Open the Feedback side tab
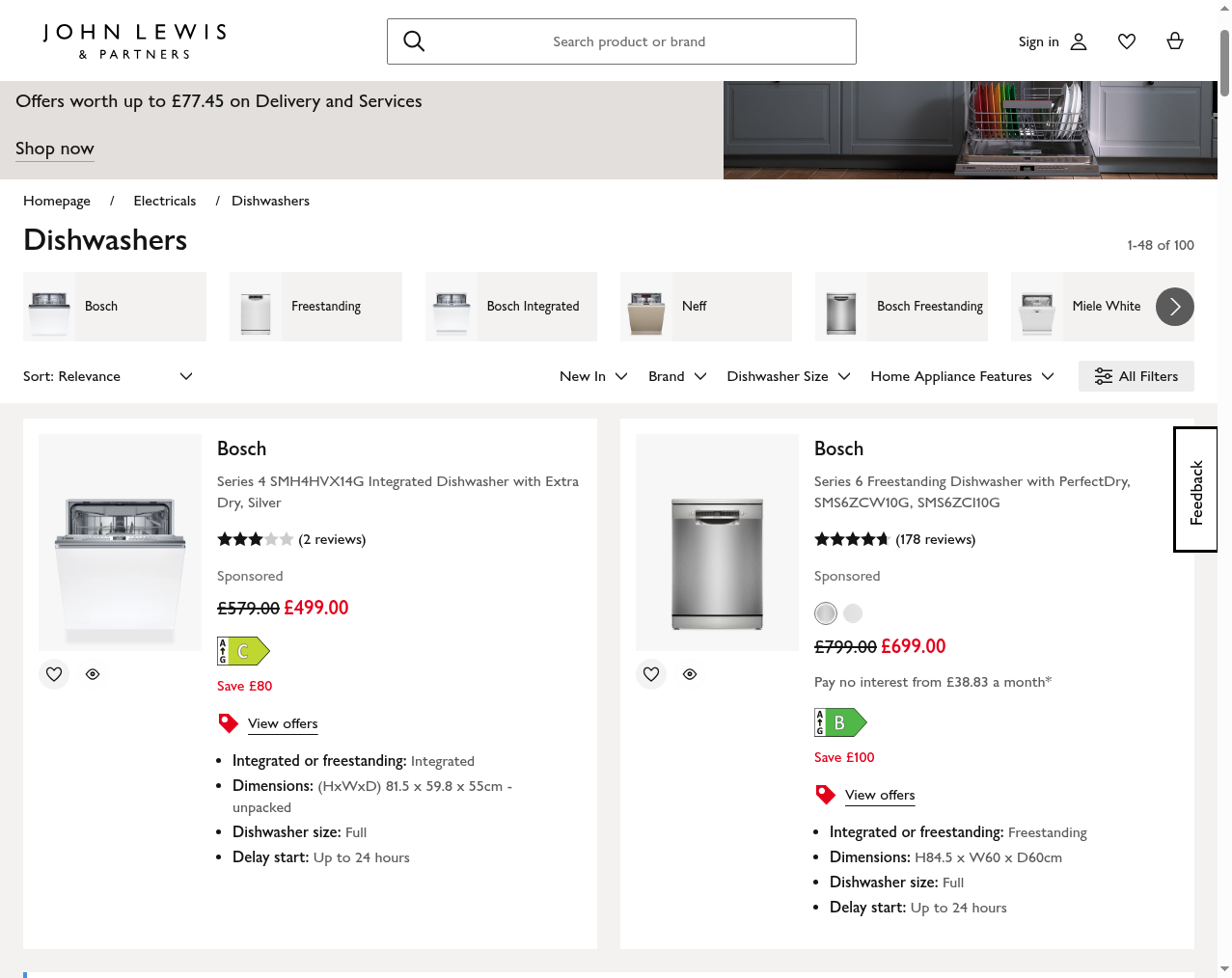Screen dimensions: 1232x978 coord(1195,490)
